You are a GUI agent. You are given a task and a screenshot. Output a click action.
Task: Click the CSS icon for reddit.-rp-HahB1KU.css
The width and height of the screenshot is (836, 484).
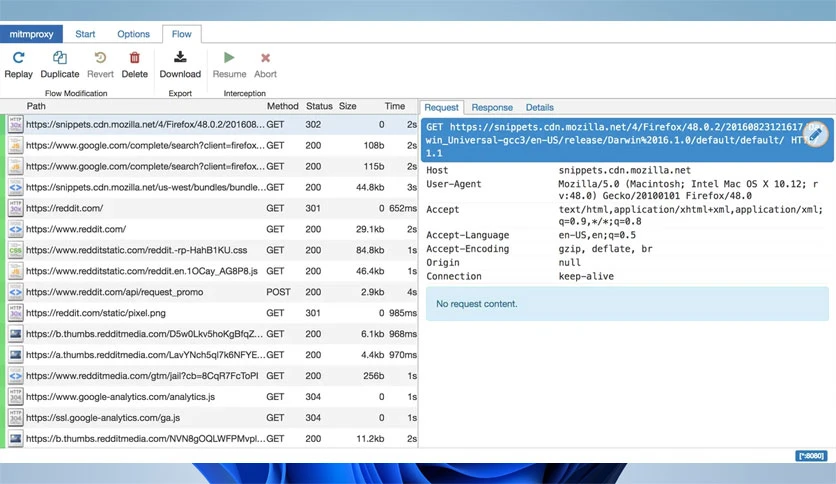tap(15, 250)
